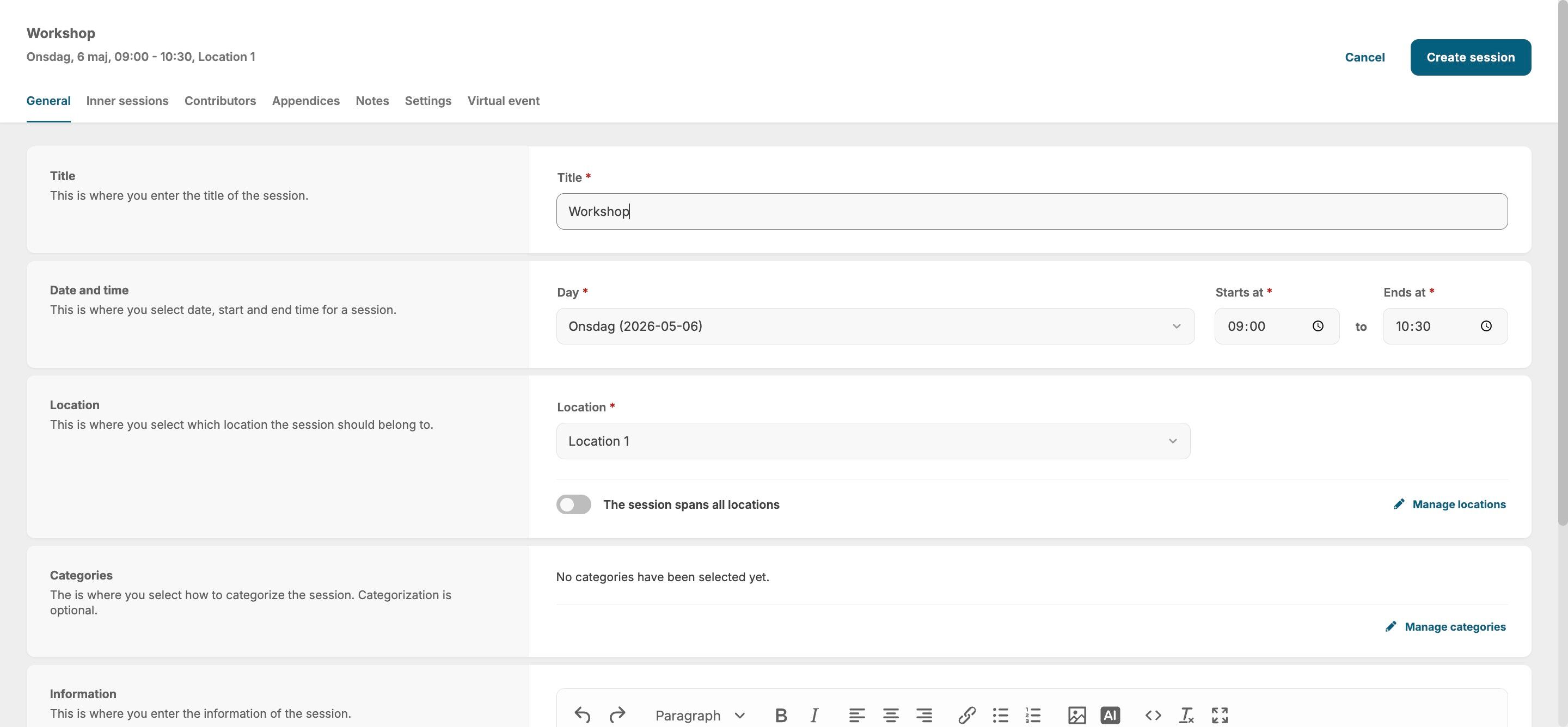Open the Virtual event tab
This screenshot has width=1568, height=727.
503,101
